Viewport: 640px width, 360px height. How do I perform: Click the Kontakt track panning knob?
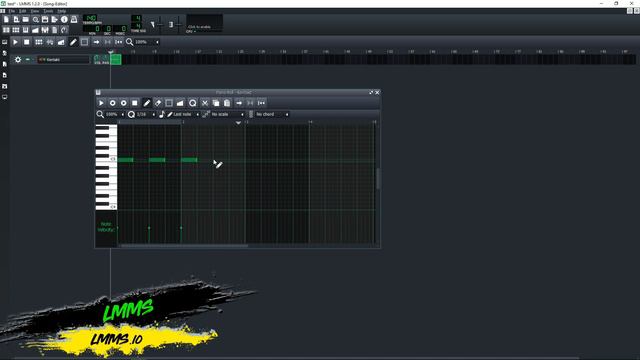tap(105, 58)
